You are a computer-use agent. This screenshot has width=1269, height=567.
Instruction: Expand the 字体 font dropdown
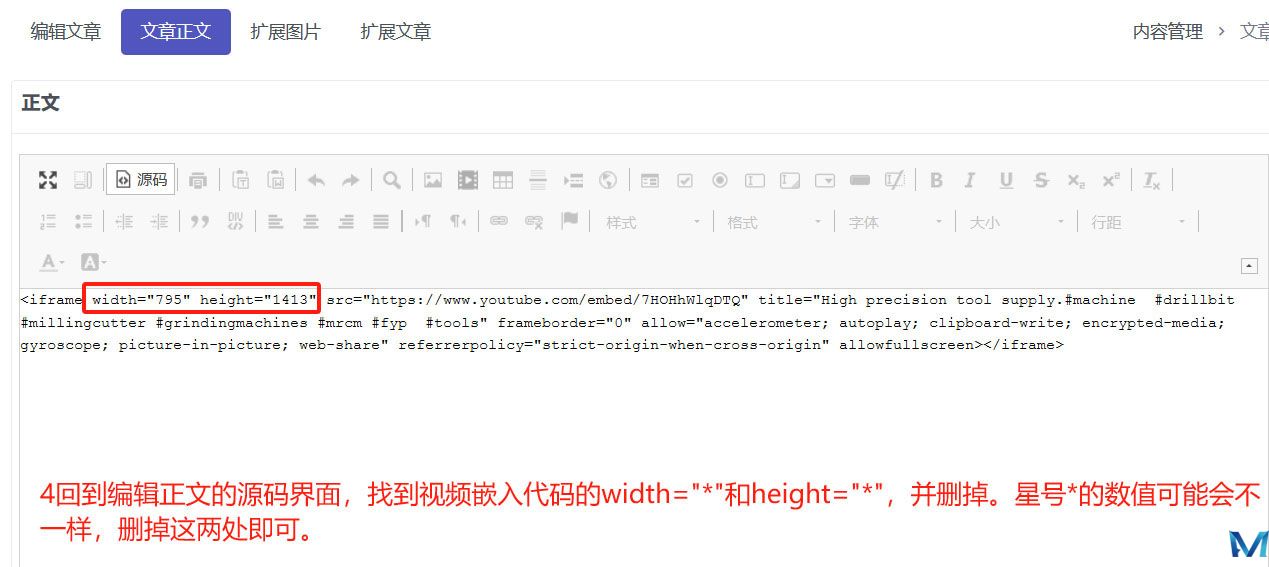click(894, 222)
